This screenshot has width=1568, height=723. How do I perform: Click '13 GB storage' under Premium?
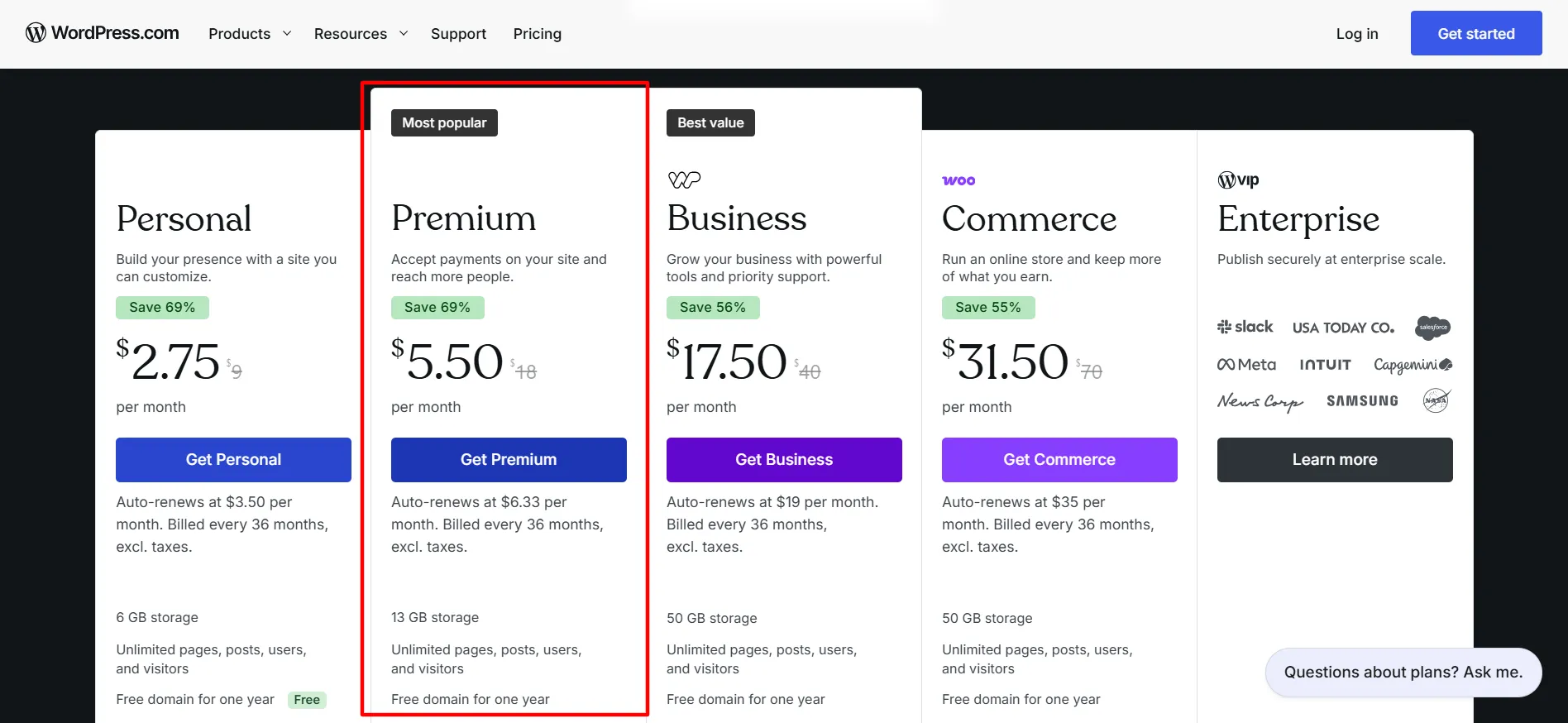(x=435, y=617)
